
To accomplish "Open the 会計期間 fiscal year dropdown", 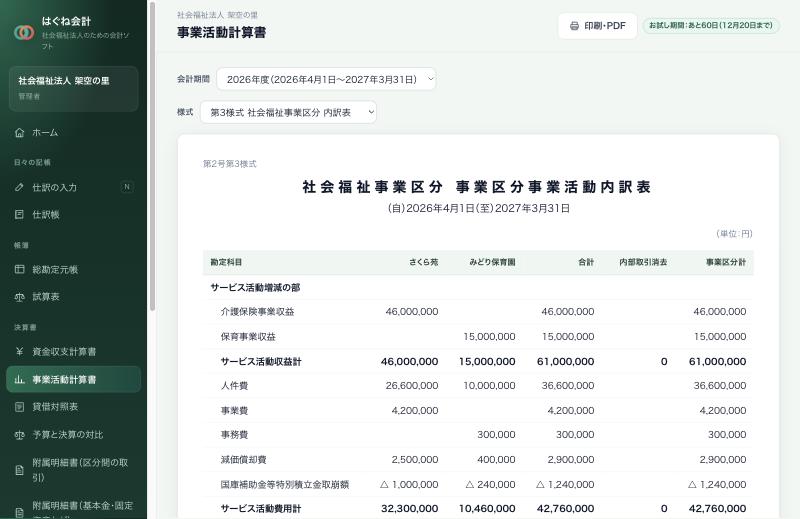I will 327,79.
